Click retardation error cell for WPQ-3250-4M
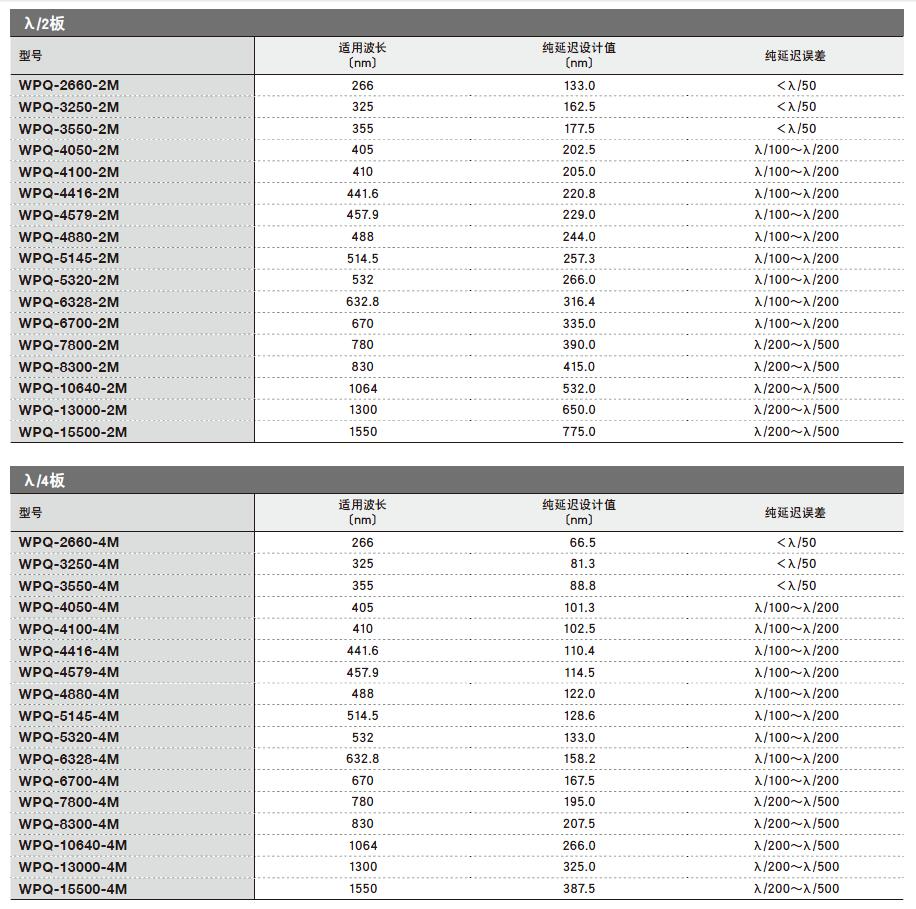The height and width of the screenshot is (909, 916). tap(795, 564)
